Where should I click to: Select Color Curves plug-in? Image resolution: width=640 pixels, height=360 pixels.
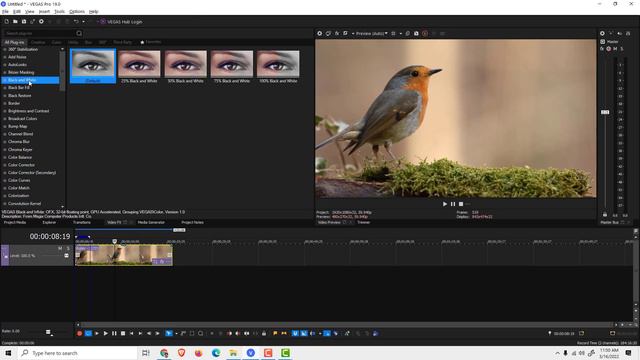click(19, 180)
